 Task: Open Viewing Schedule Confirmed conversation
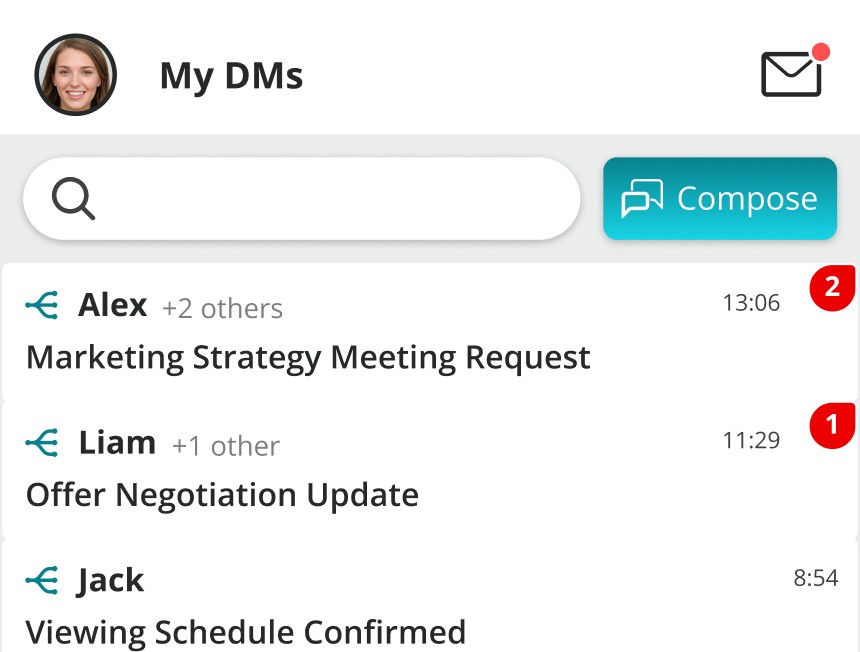coord(246,632)
